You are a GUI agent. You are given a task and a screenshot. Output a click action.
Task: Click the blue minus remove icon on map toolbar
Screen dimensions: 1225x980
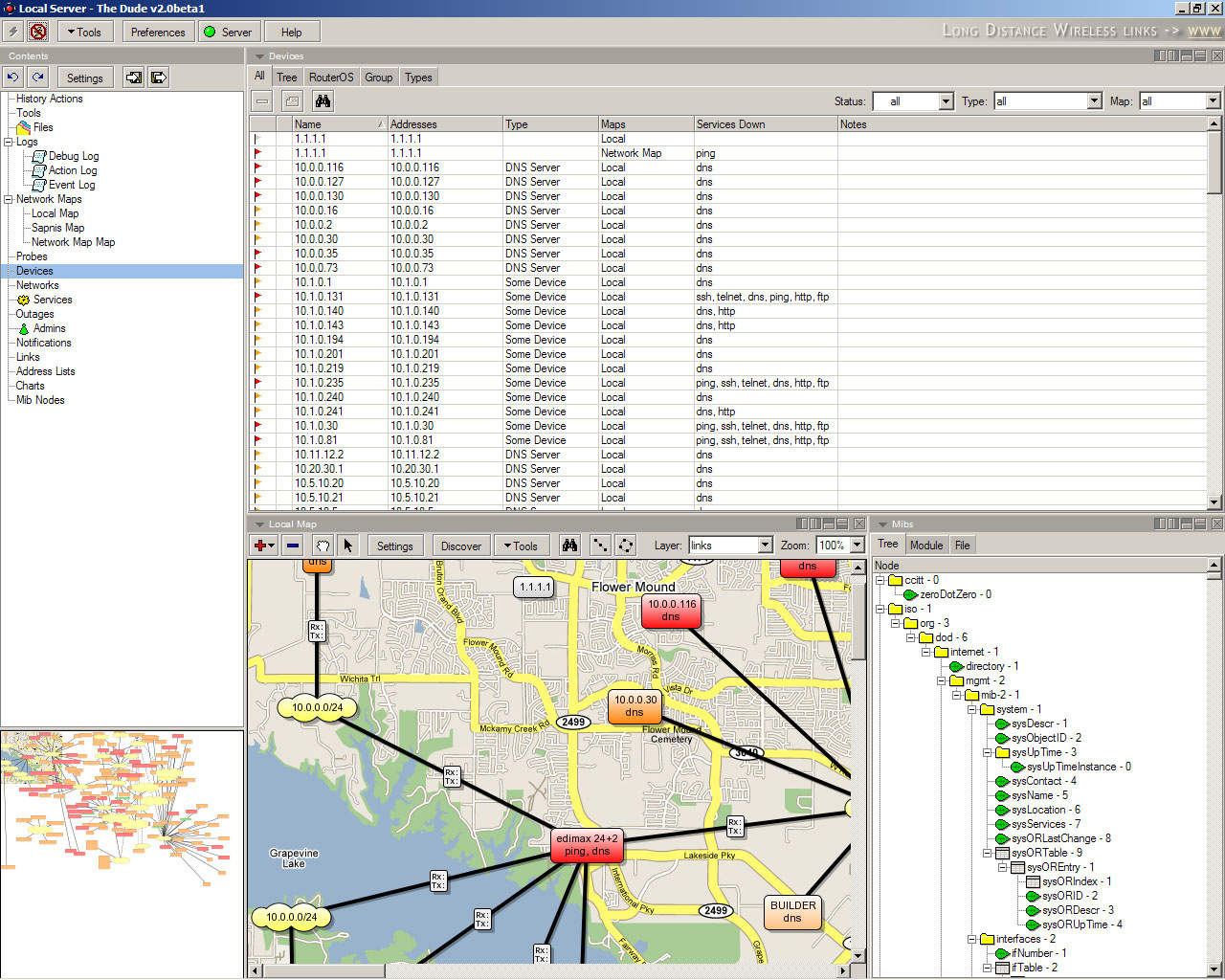click(x=293, y=546)
